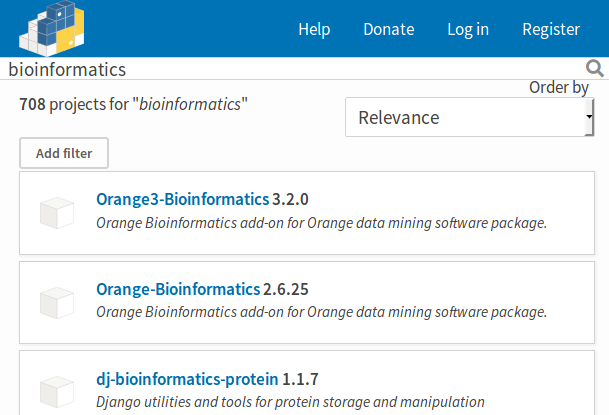Screen dimensions: 609x415
Task: Click the Orange-Bioinformatics 2.6.25 description text
Action: (x=322, y=312)
